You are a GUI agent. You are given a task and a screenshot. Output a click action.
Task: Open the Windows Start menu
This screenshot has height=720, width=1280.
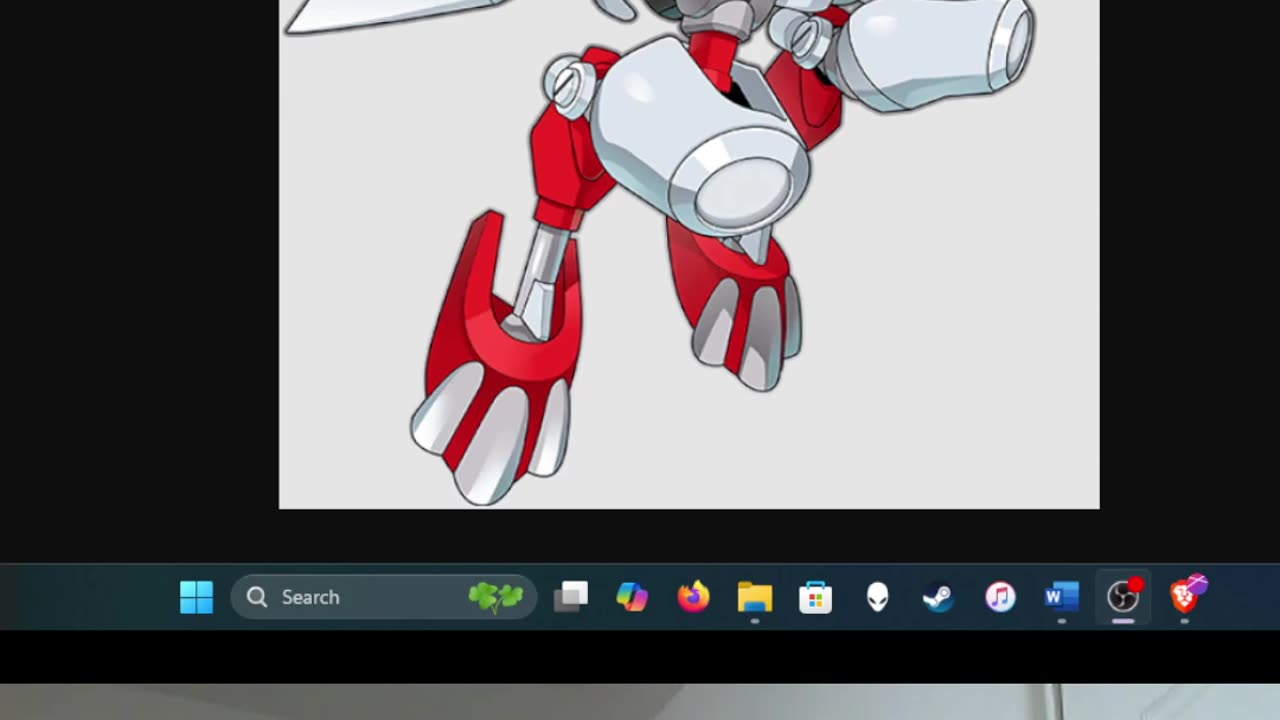(196, 597)
